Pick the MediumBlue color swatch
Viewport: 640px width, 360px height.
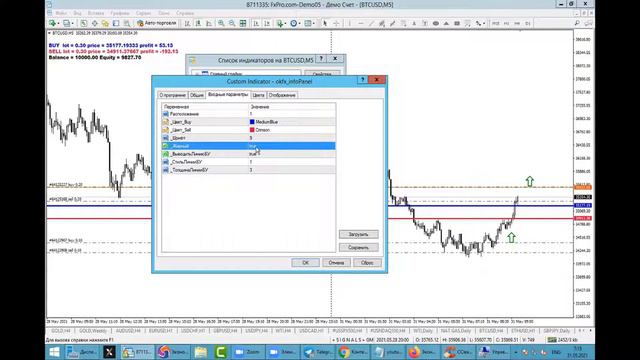[x=252, y=122]
